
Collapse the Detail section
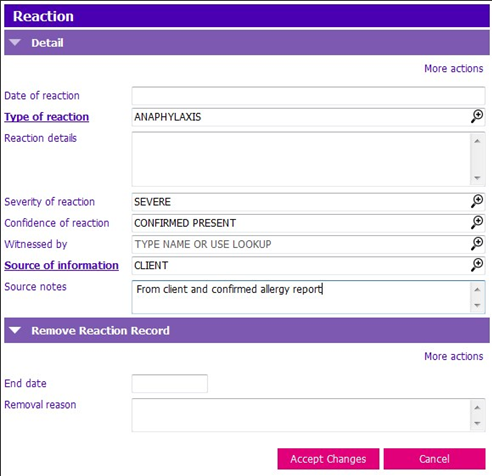tap(15, 43)
